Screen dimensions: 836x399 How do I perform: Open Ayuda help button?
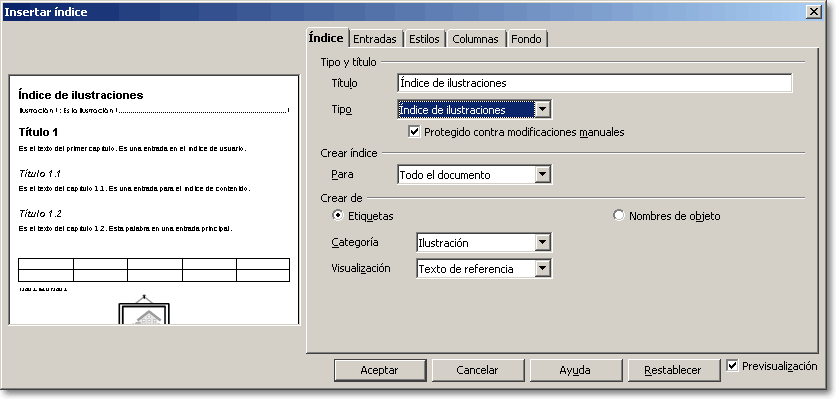(x=575, y=370)
